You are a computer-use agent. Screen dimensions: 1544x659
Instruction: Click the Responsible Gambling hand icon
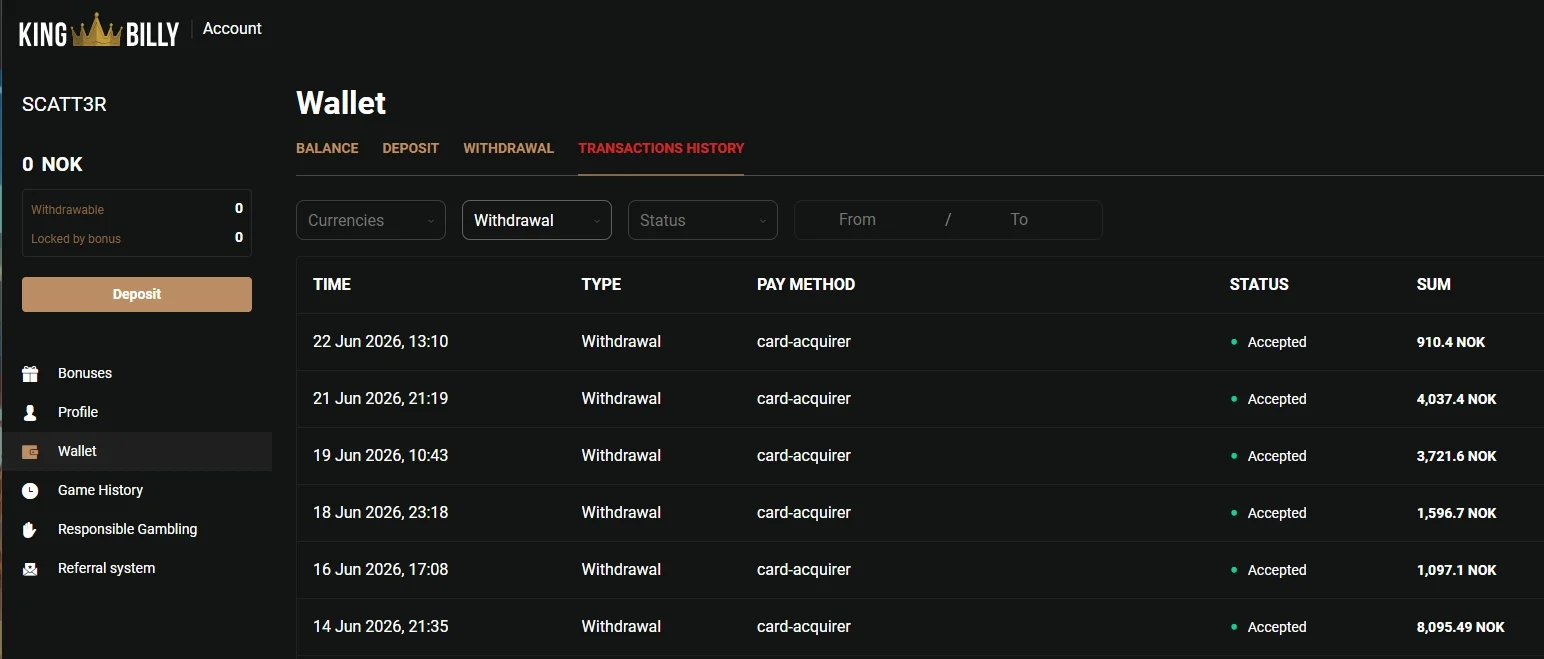[30, 529]
